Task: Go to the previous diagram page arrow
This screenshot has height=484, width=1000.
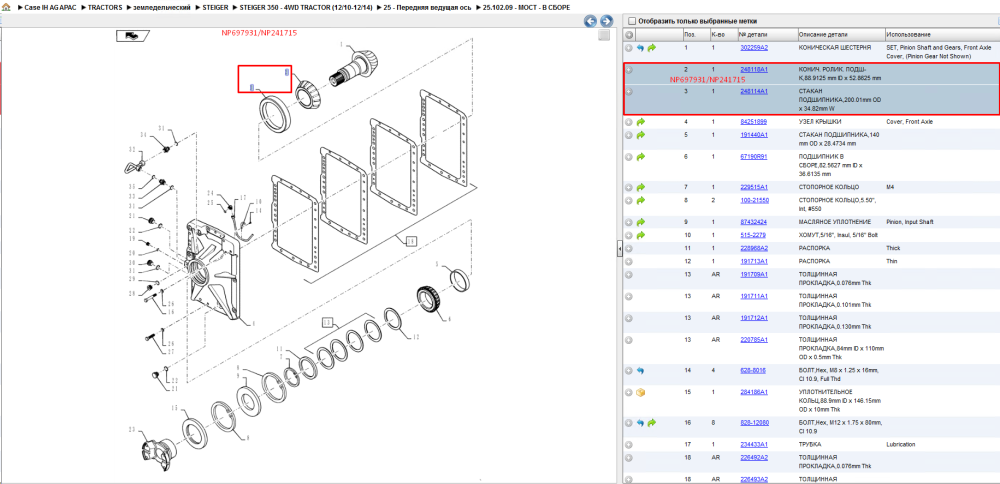Action: tap(591, 21)
